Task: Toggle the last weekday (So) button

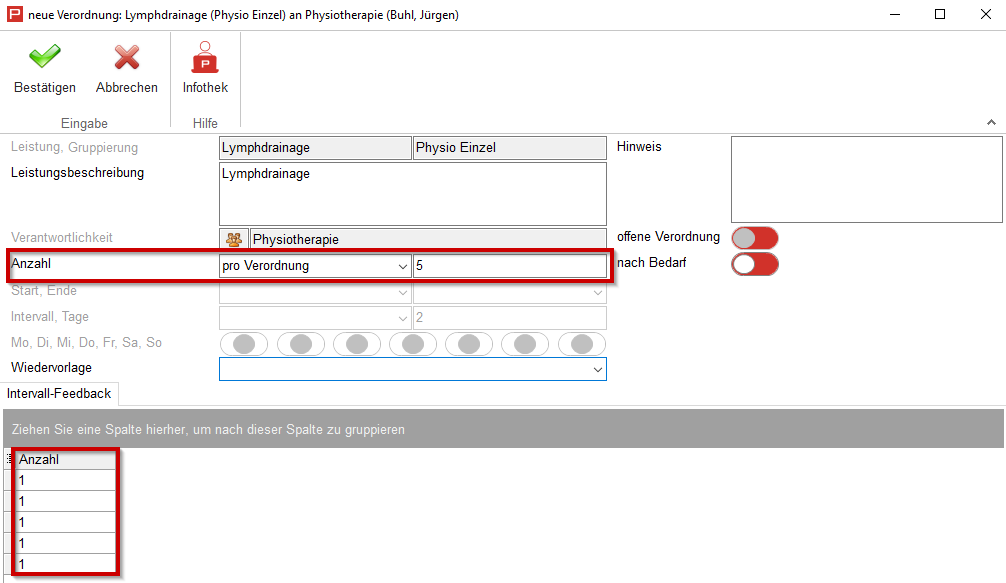Action: (x=581, y=344)
